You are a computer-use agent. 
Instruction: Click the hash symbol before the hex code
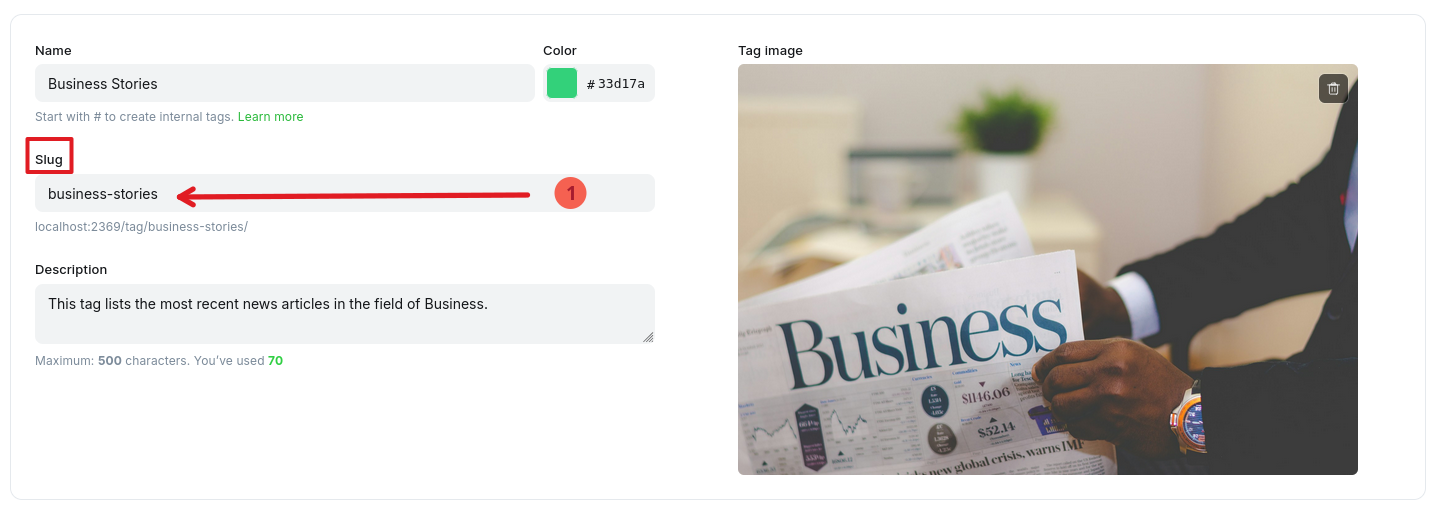(591, 85)
